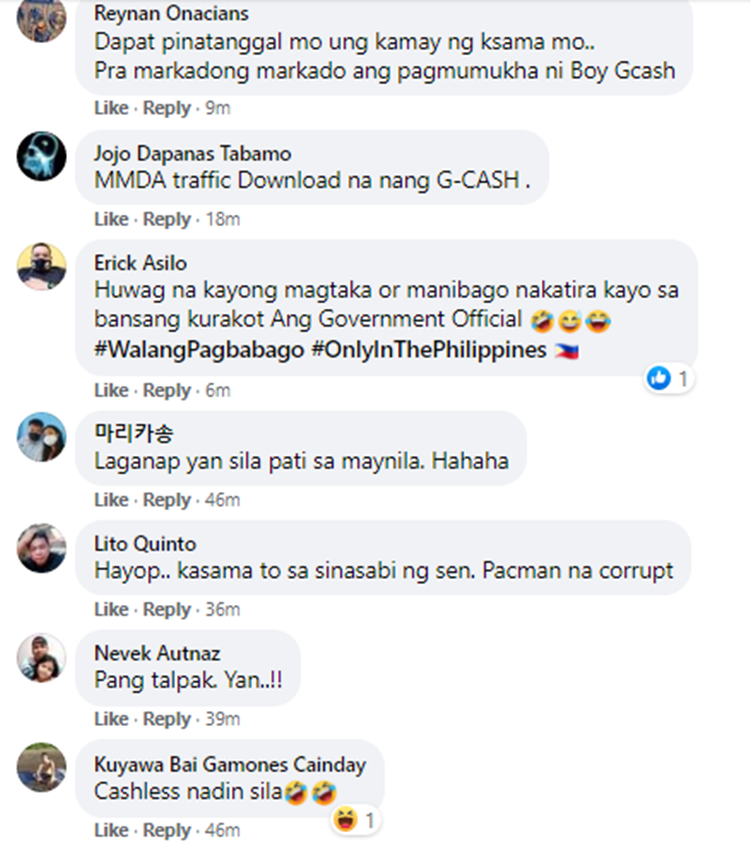Screen dimensions: 750x849
Task: Open Jojo Dapanas Tabamo's profile picture
Action: [42, 156]
